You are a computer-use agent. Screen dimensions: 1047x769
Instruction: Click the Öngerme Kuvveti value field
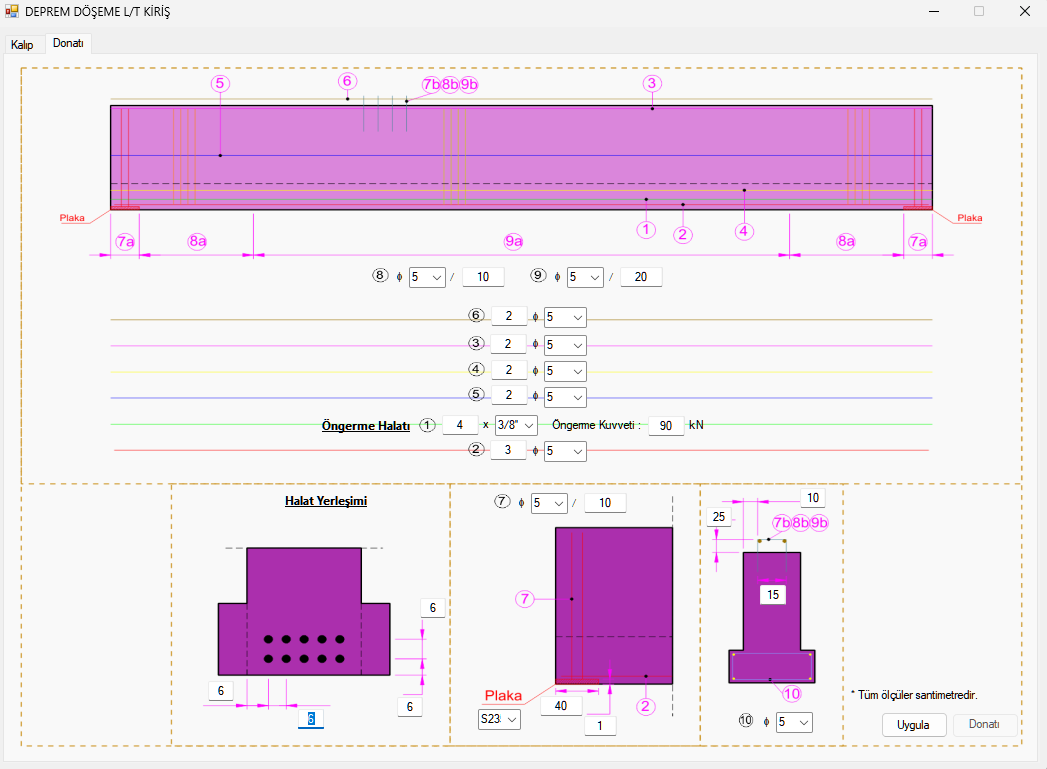point(666,425)
